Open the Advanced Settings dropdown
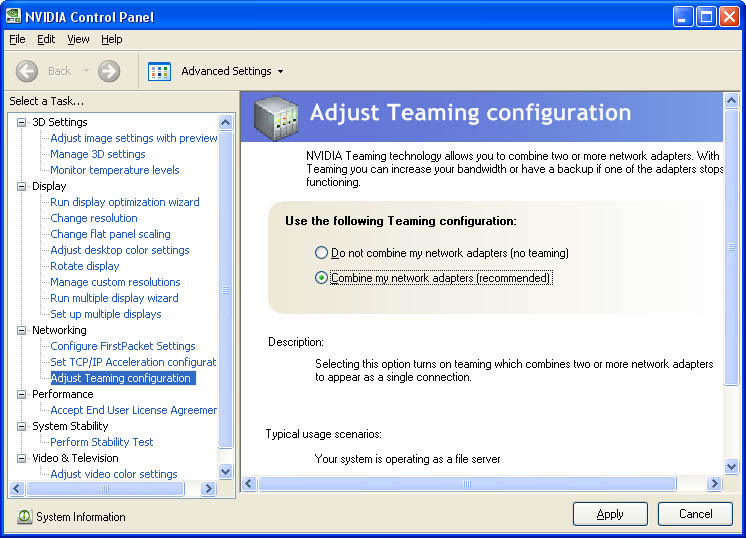Viewport: 746px width, 538px height. [281, 71]
